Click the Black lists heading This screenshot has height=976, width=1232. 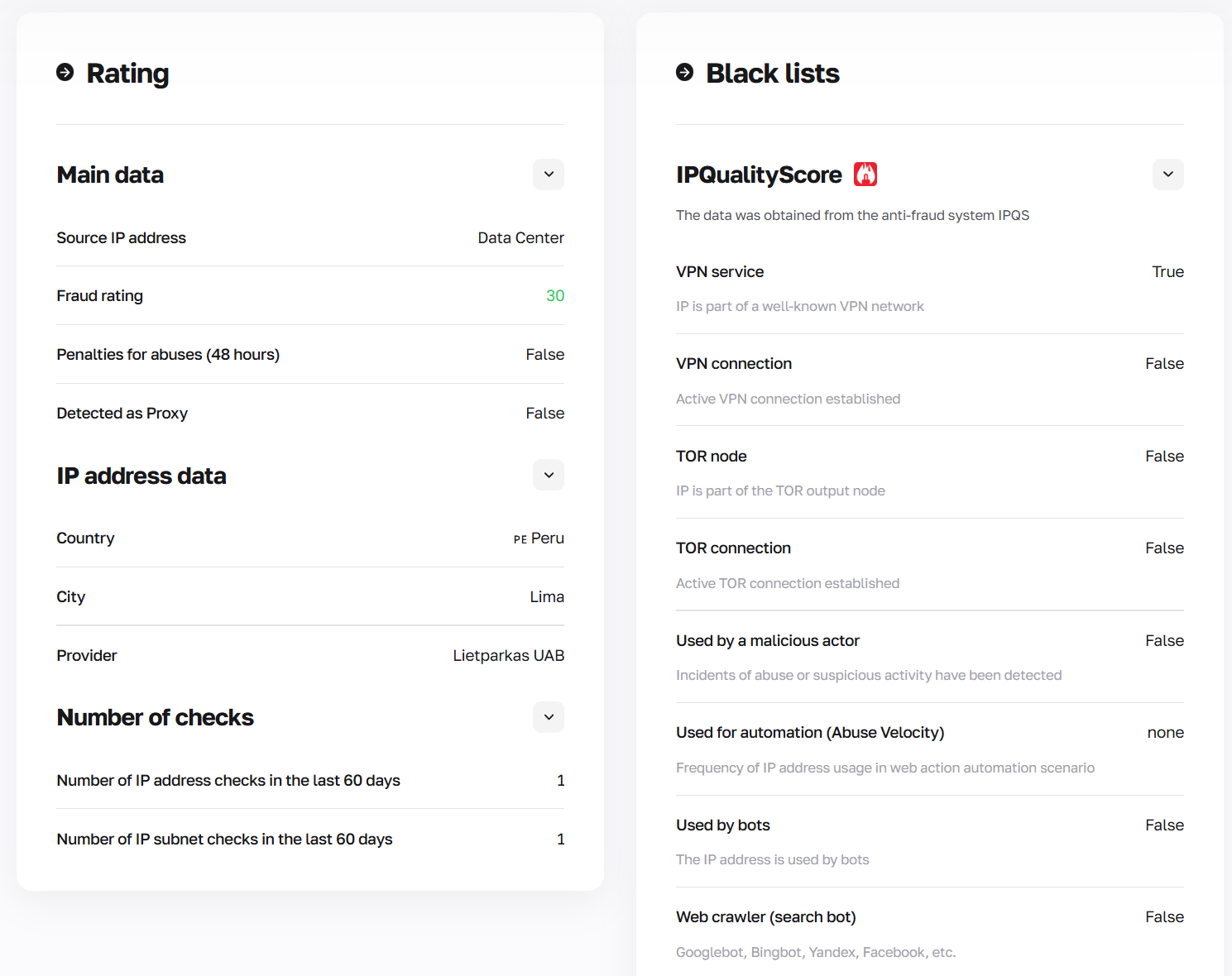(773, 74)
